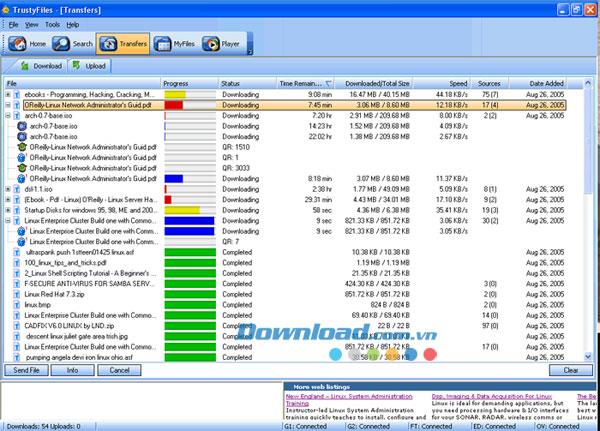Image resolution: width=600 pixels, height=431 pixels.
Task: Click the Downloads: 54 Uploads: 0 status text
Action: click(44, 426)
